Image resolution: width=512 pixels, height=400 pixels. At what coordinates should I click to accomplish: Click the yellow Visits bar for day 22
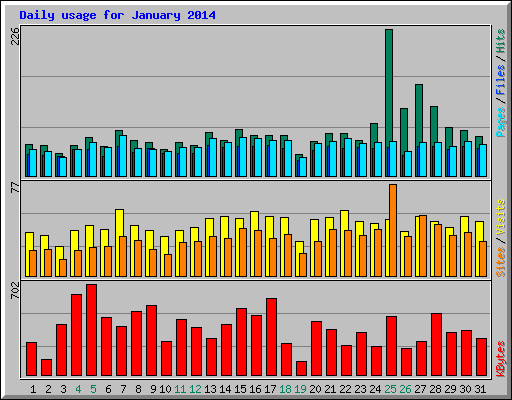pyautogui.click(x=345, y=220)
